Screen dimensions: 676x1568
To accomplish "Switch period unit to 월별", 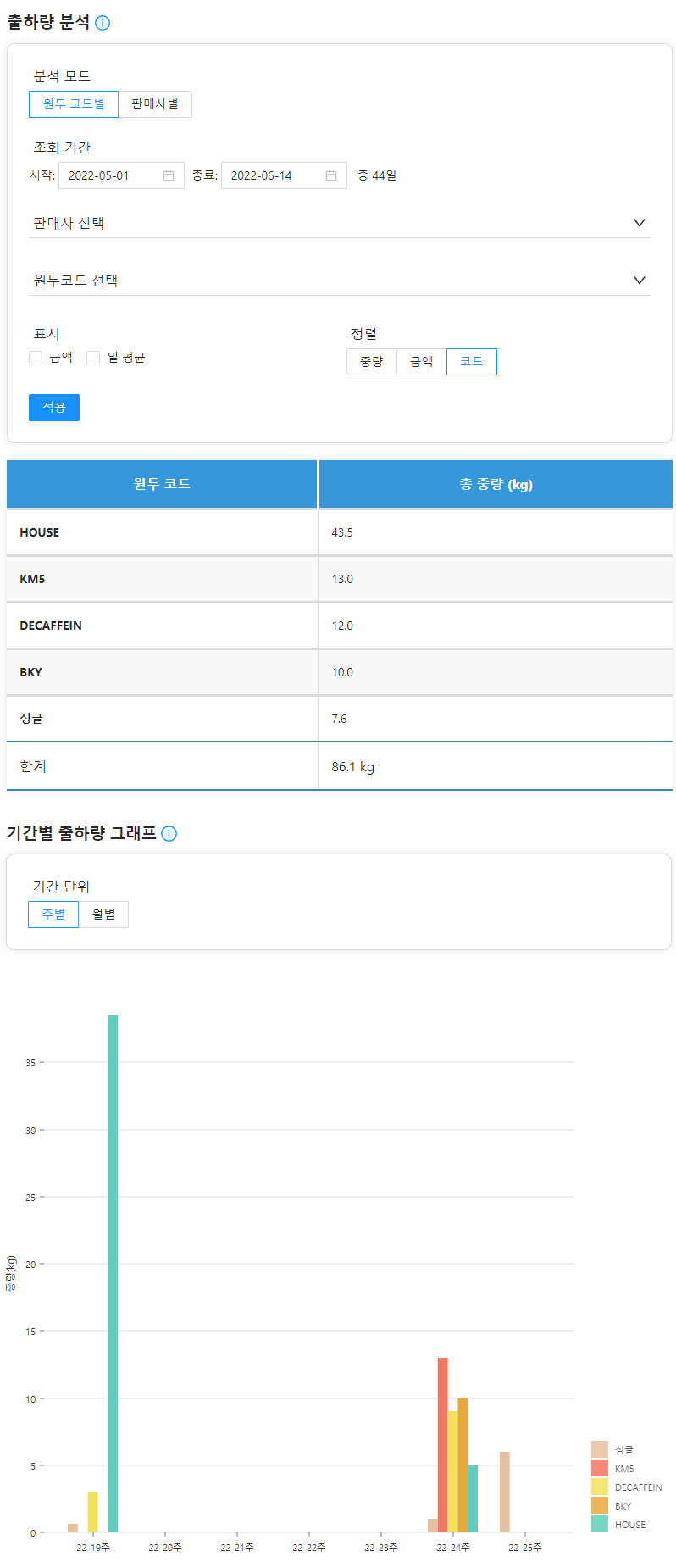I will (x=103, y=914).
